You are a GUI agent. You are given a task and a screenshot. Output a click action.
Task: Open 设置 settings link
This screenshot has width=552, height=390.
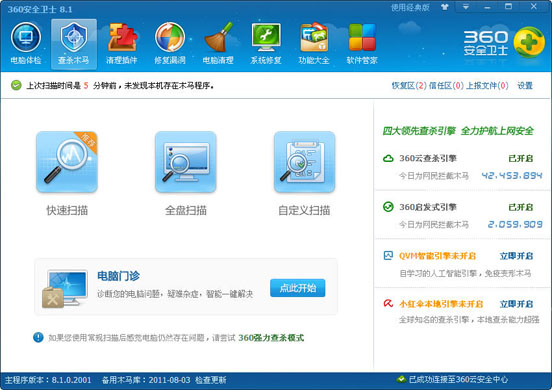pos(525,86)
